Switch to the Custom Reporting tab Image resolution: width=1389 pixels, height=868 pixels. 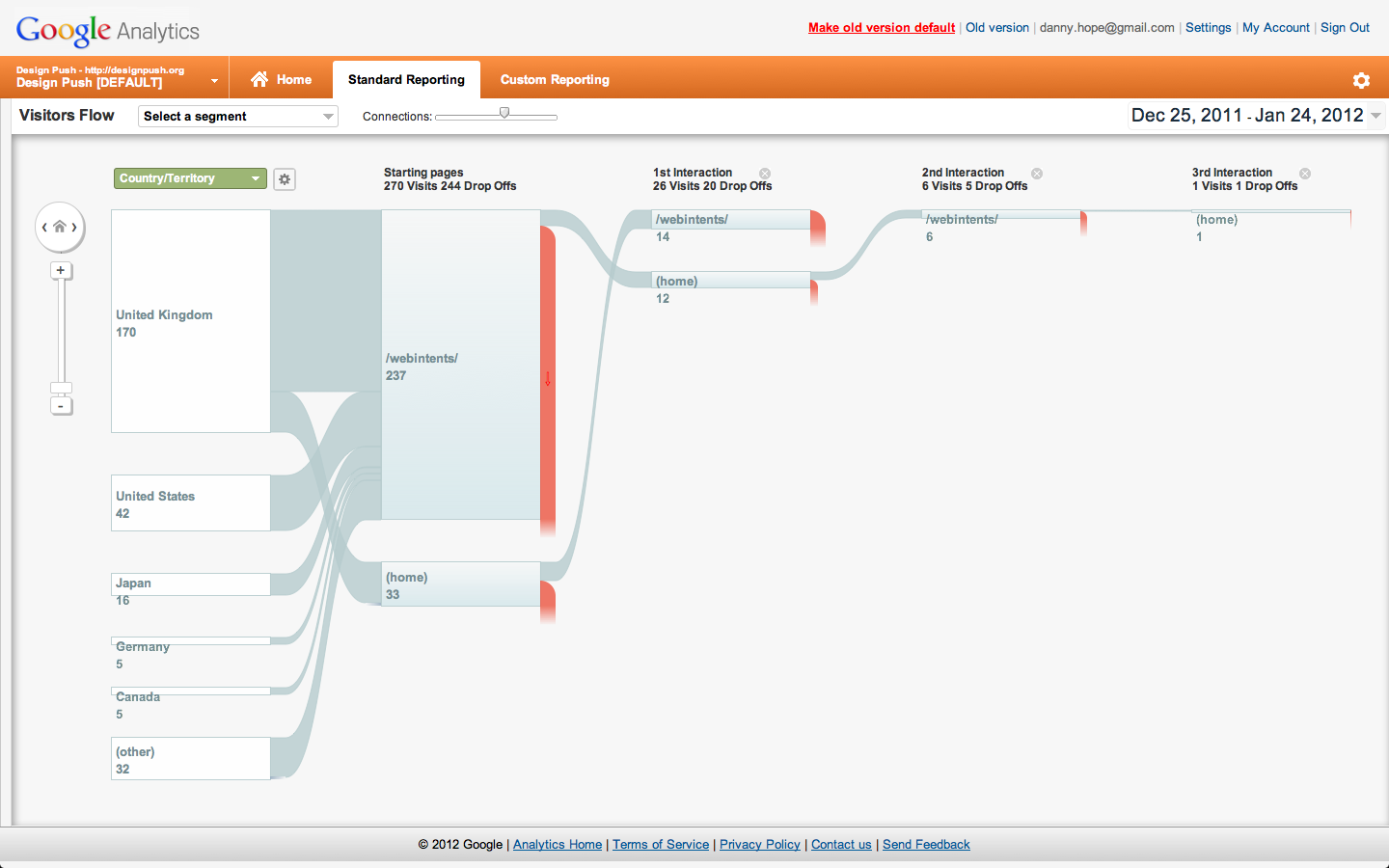tap(555, 79)
